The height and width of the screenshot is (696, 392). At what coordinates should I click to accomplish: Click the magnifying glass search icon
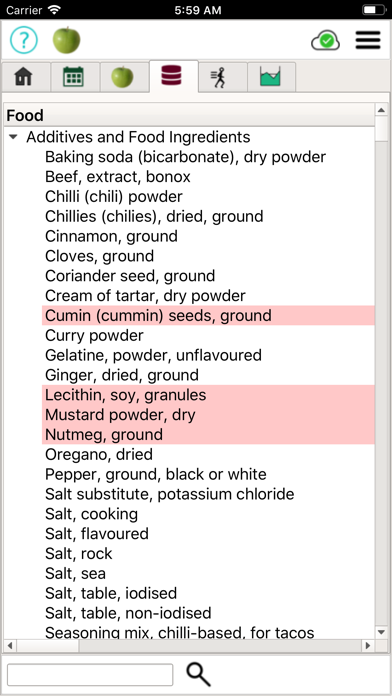click(198, 675)
